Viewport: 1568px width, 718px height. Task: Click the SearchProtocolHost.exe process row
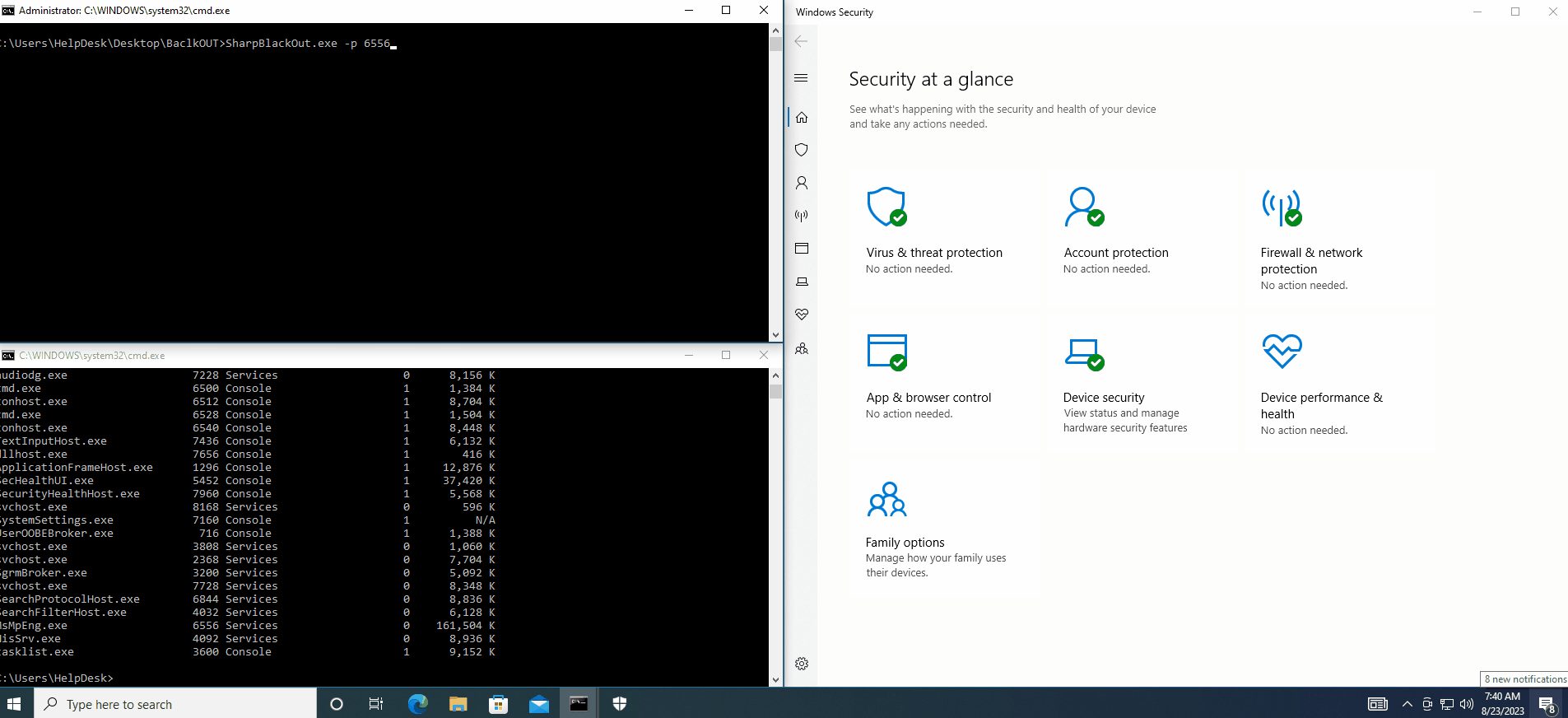[248, 599]
